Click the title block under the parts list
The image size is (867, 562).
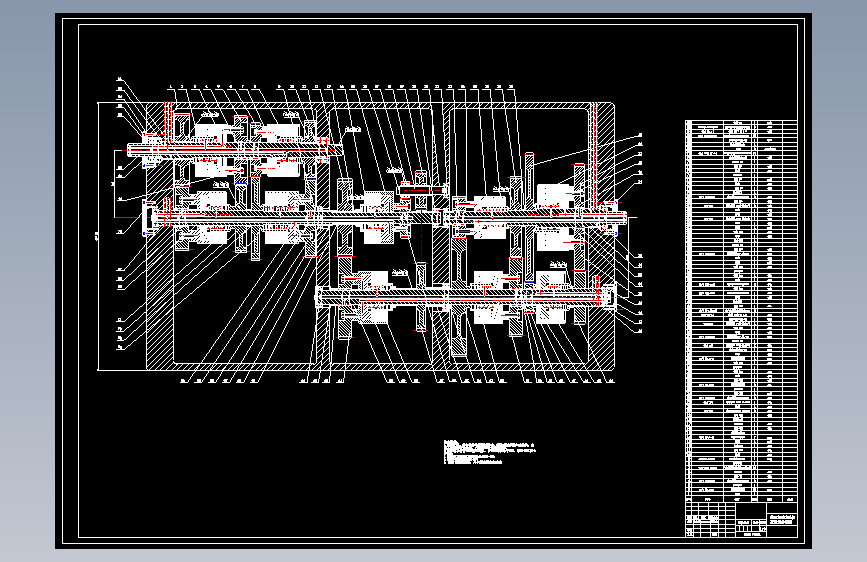click(741, 519)
